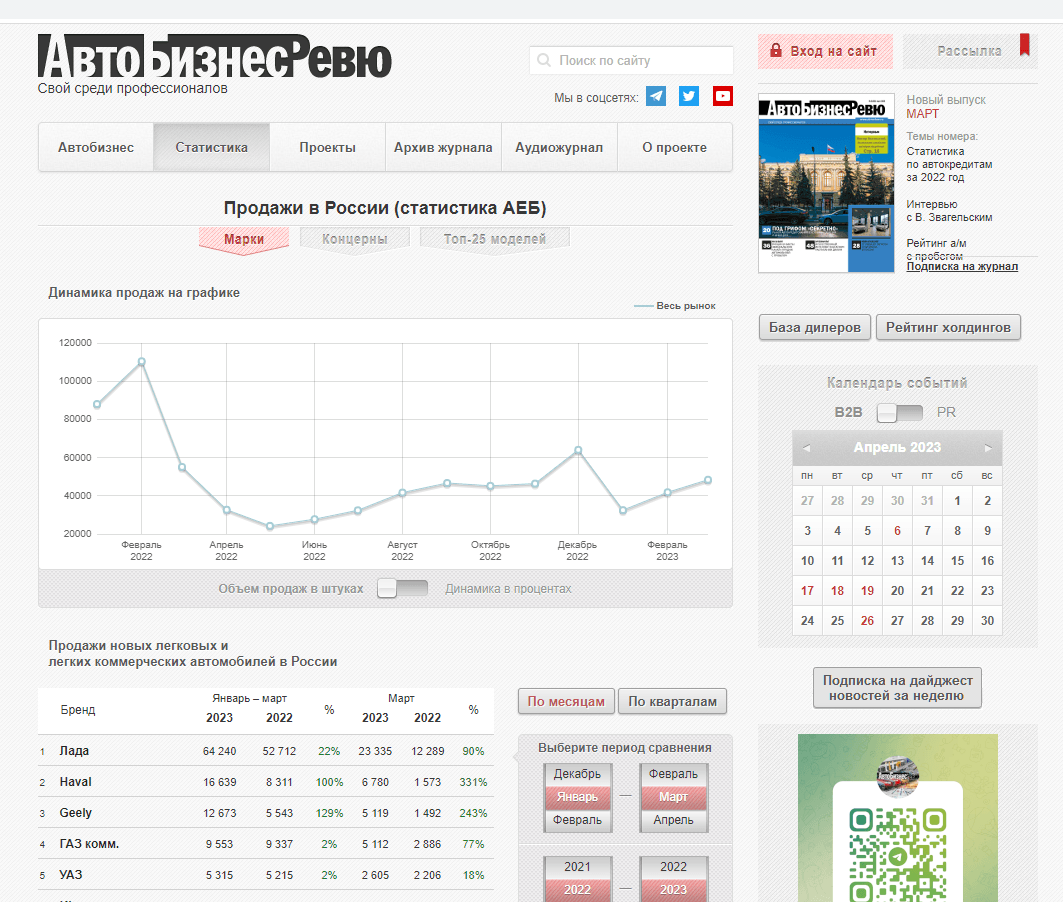Select 2021 in start year picker

click(x=578, y=867)
